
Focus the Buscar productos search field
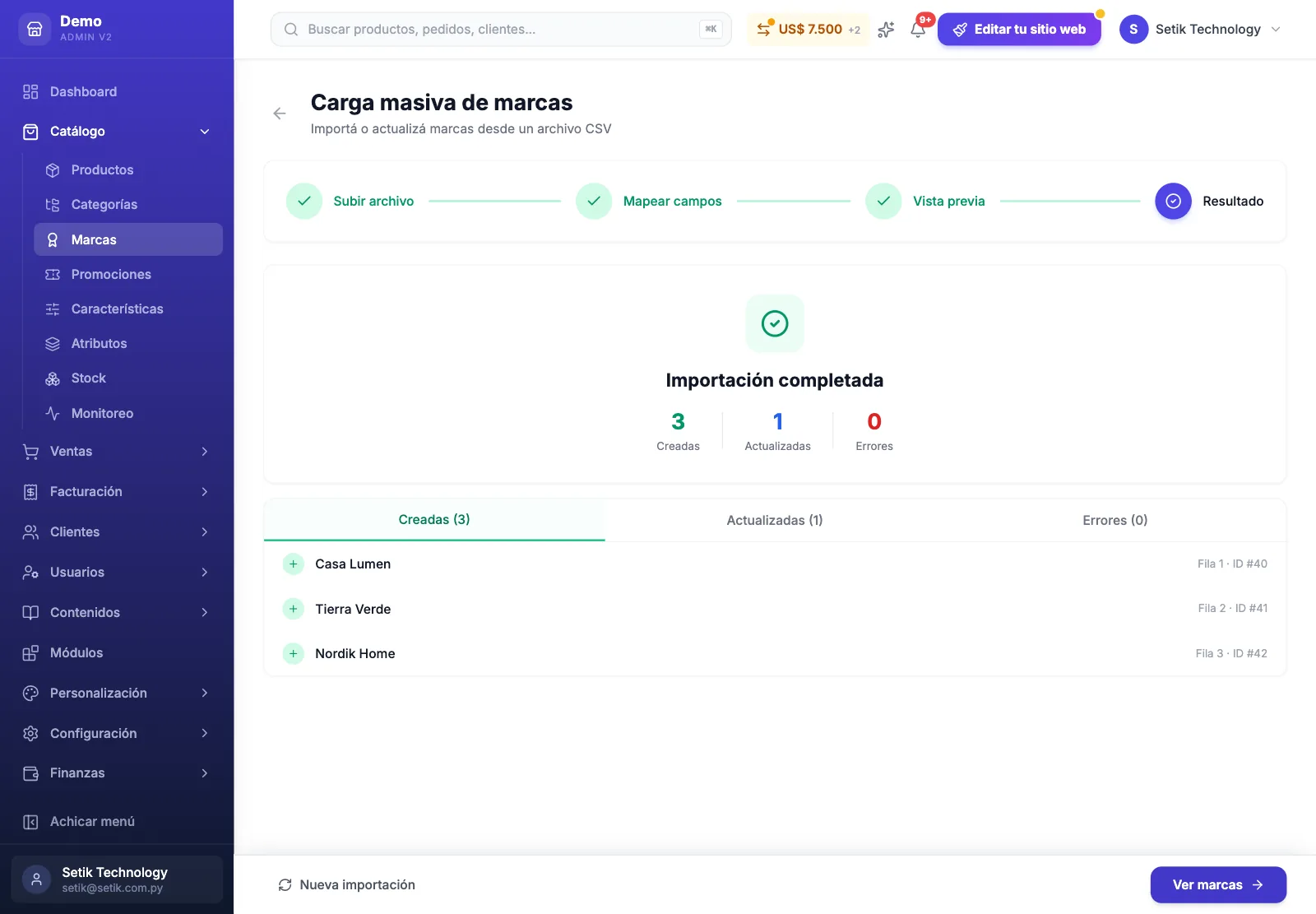(501, 29)
